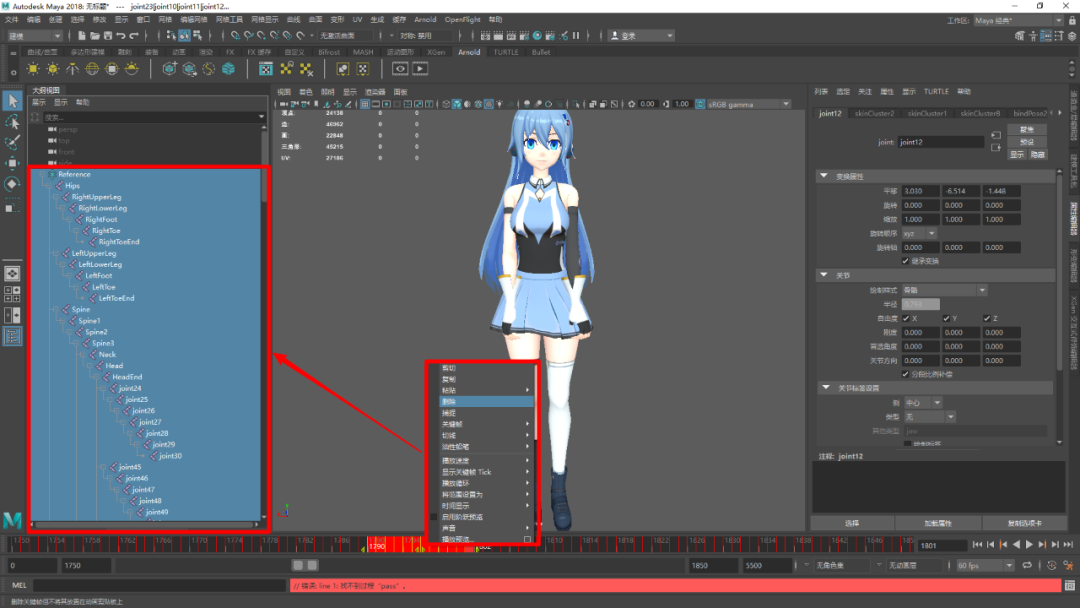Collapse the 变换属性 section
Viewport: 1080px width, 608px height.
pyautogui.click(x=824, y=176)
